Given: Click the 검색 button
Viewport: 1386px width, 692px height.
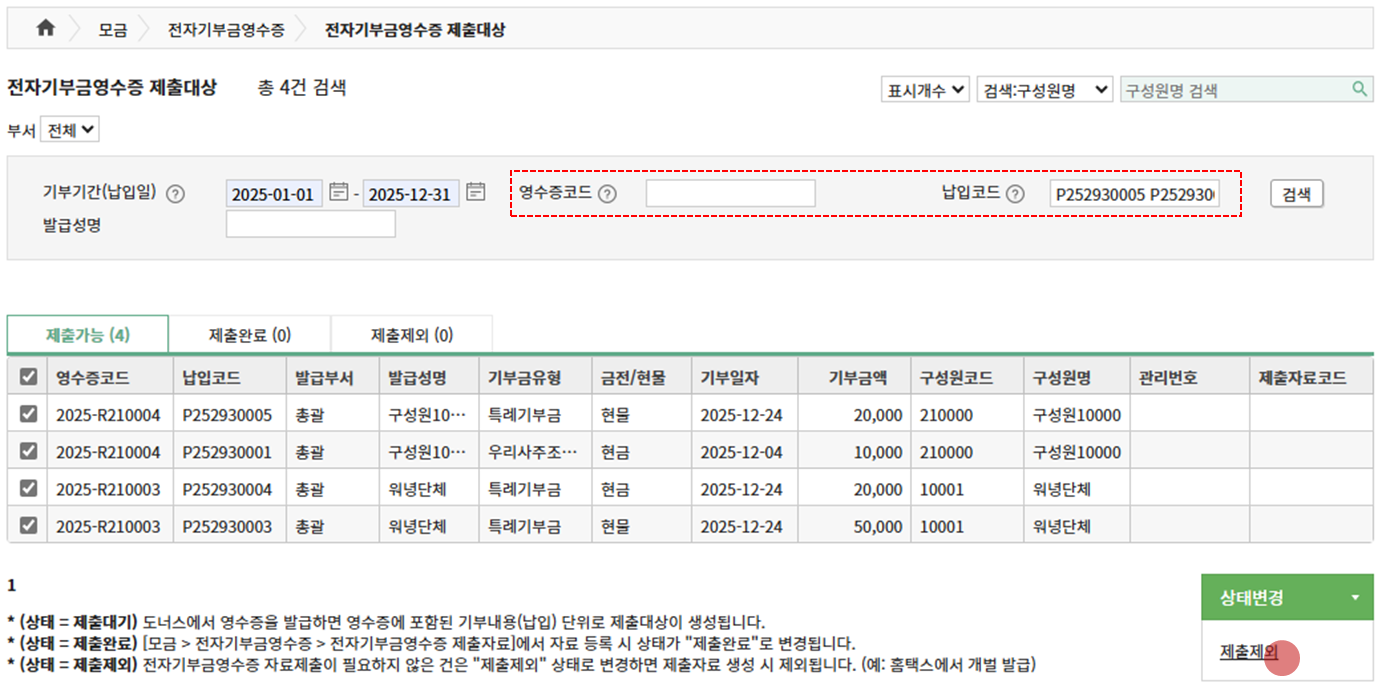Looking at the screenshot, I should click(1296, 194).
